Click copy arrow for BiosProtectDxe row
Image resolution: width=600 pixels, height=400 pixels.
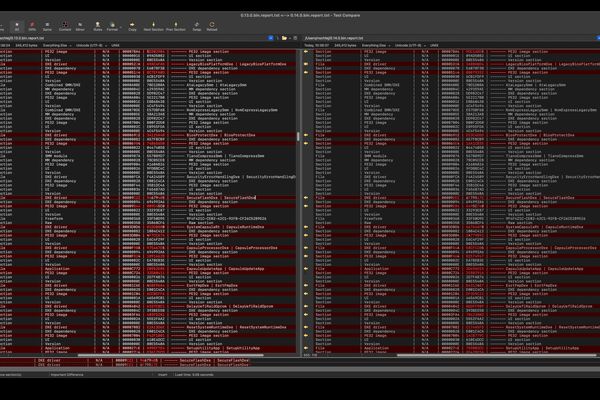306,135
